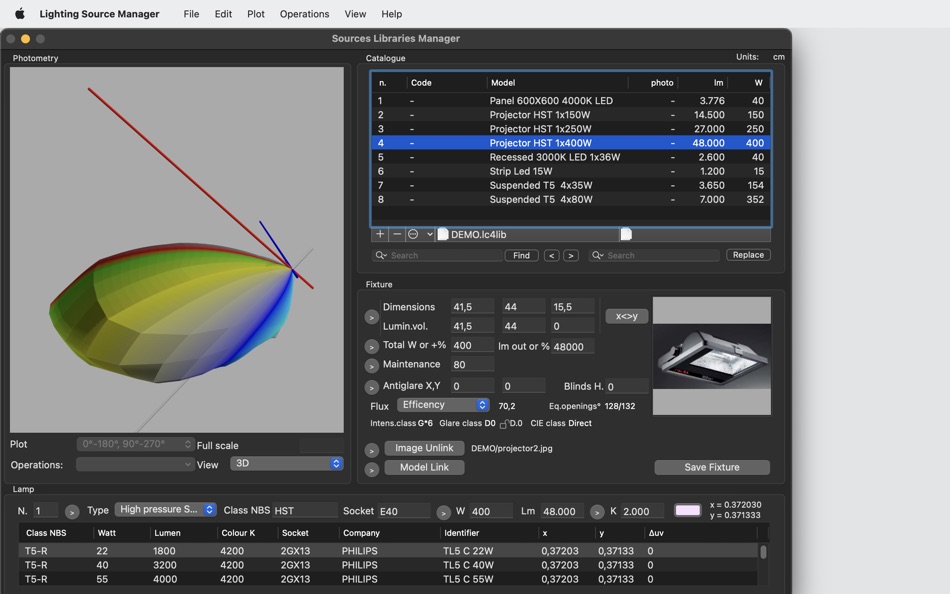
Task: Click the Class NBS HST field
Action: (305, 510)
